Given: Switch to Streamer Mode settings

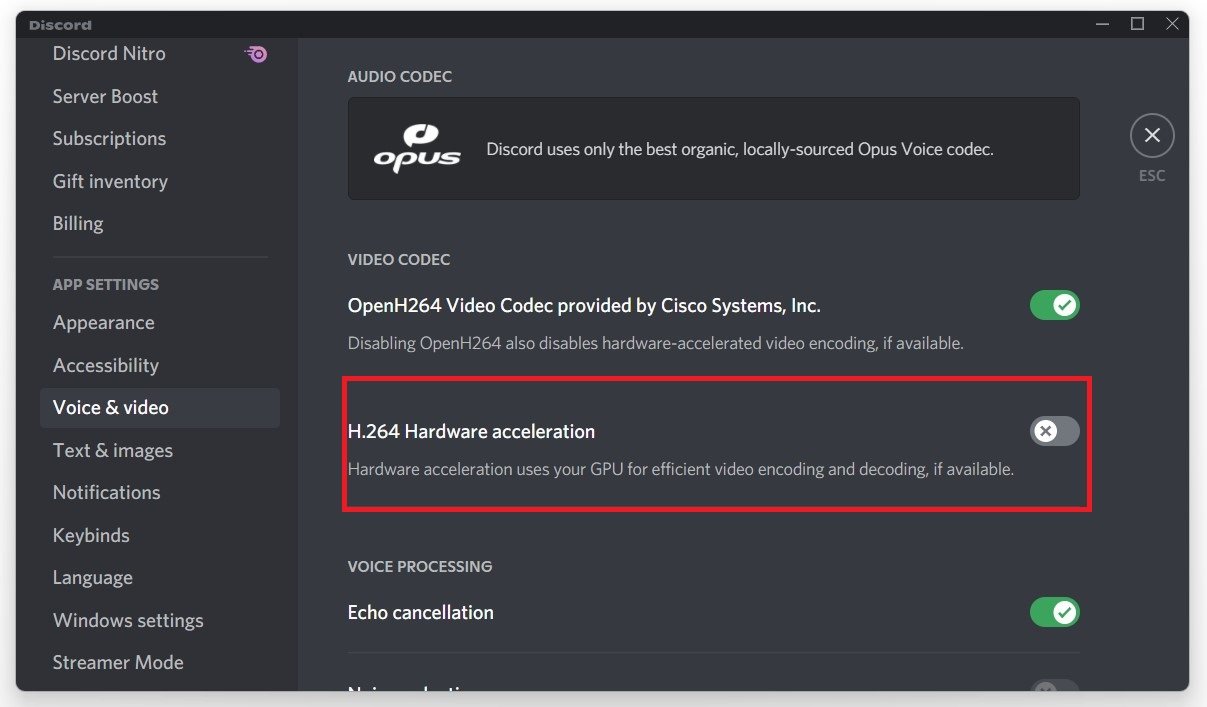Looking at the screenshot, I should click(x=118, y=663).
